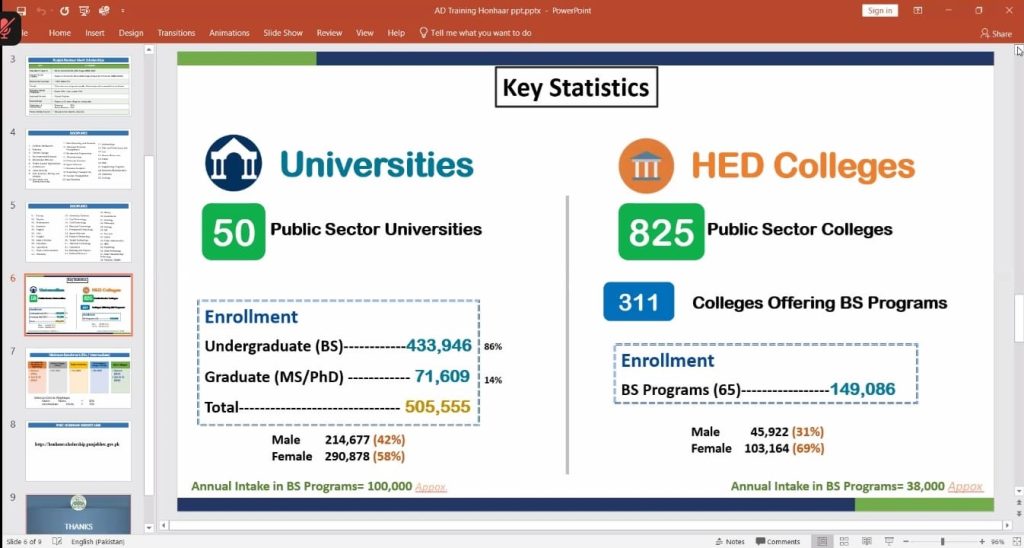The width and height of the screenshot is (1024, 548).
Task: Open the Help tab
Action: pos(396,33)
